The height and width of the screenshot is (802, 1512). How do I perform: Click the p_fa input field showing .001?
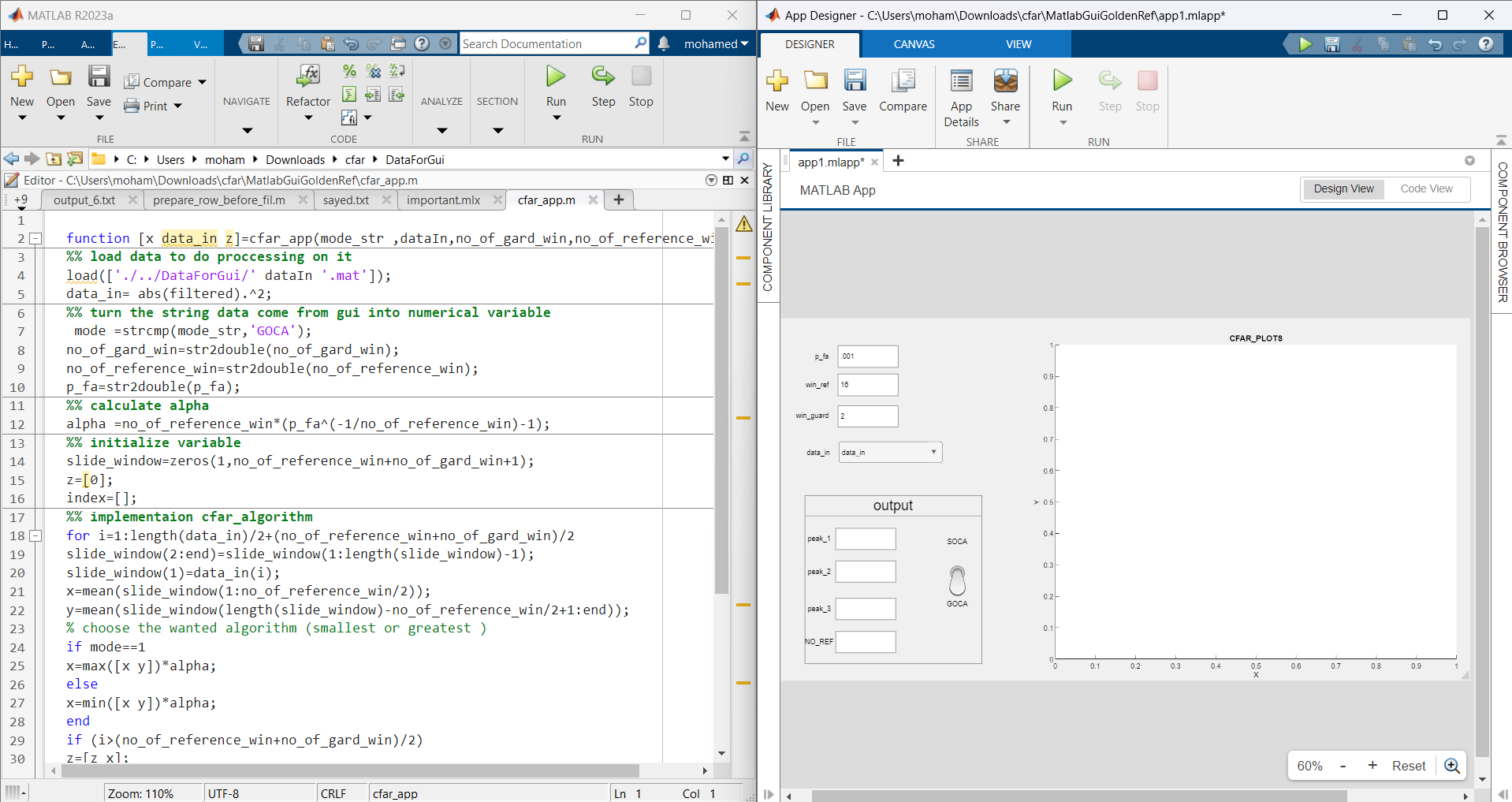tap(867, 356)
